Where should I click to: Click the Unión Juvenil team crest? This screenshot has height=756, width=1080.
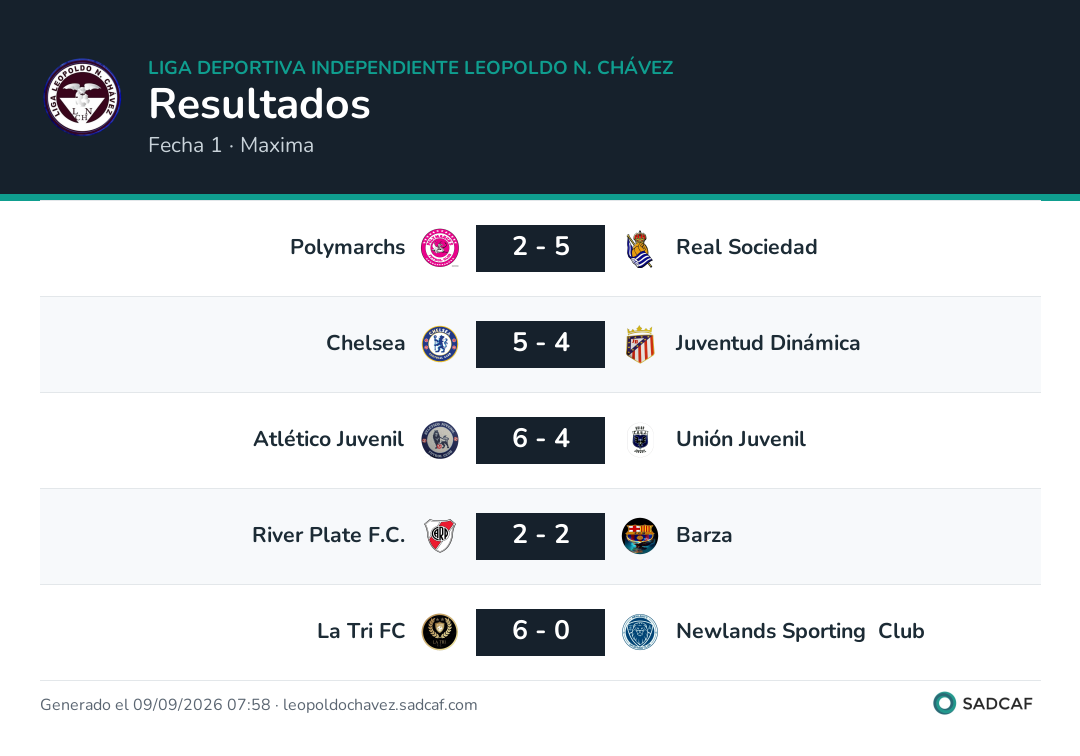pos(640,440)
